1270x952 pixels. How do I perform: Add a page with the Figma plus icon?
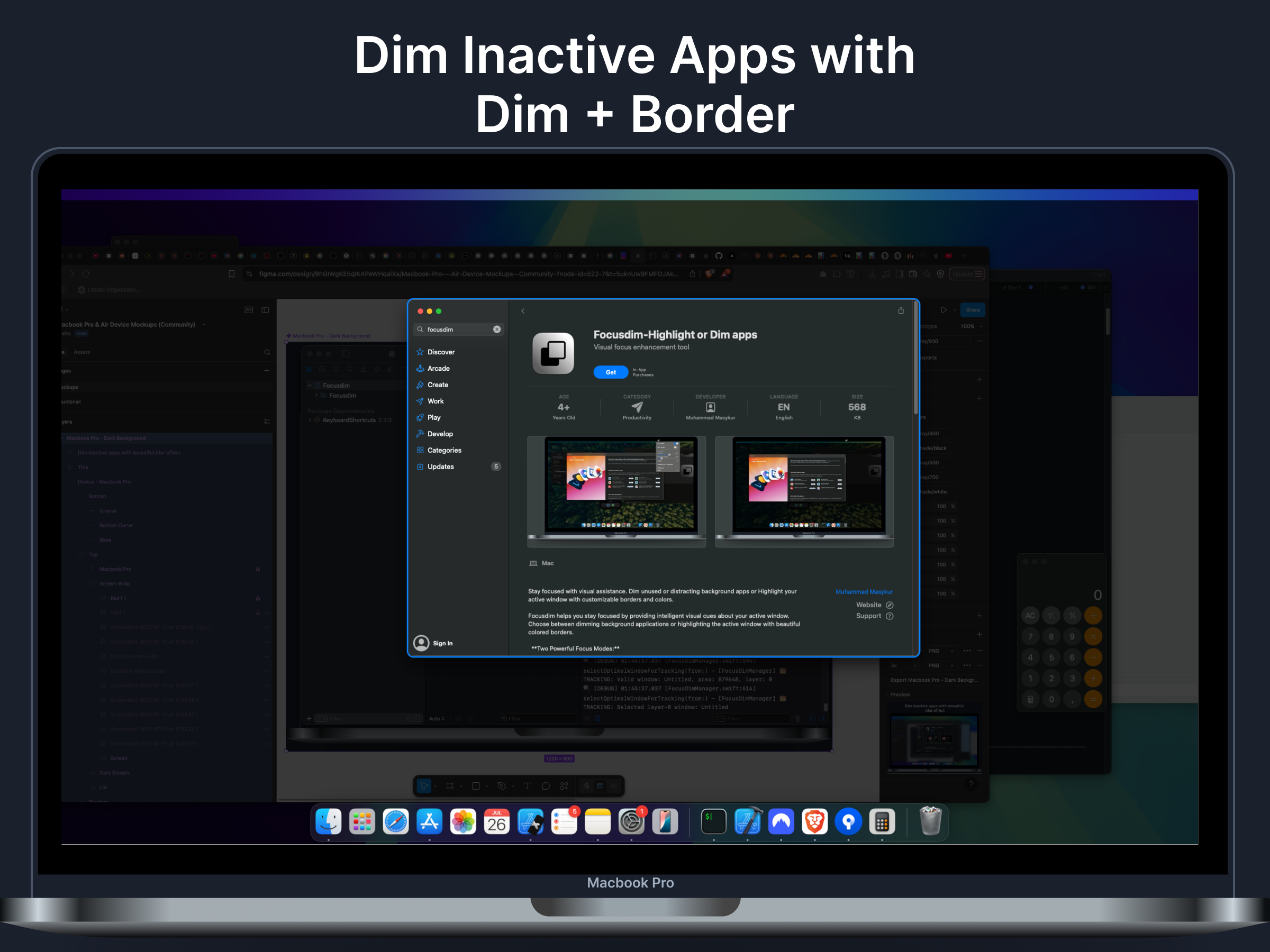coord(266,371)
